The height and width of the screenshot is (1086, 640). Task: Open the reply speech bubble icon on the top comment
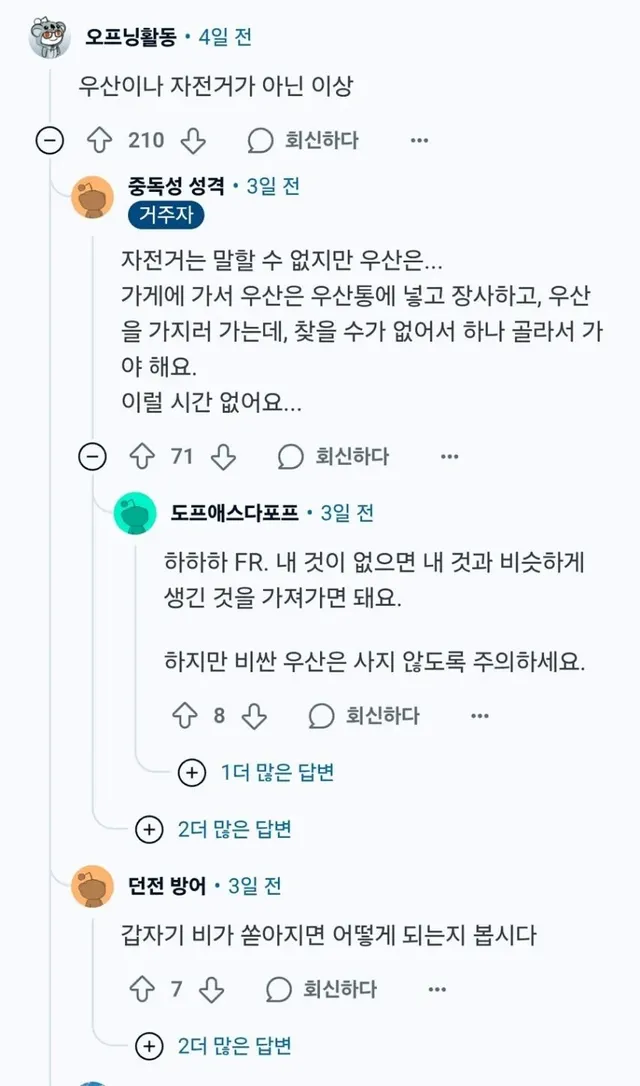pyautogui.click(x=260, y=140)
